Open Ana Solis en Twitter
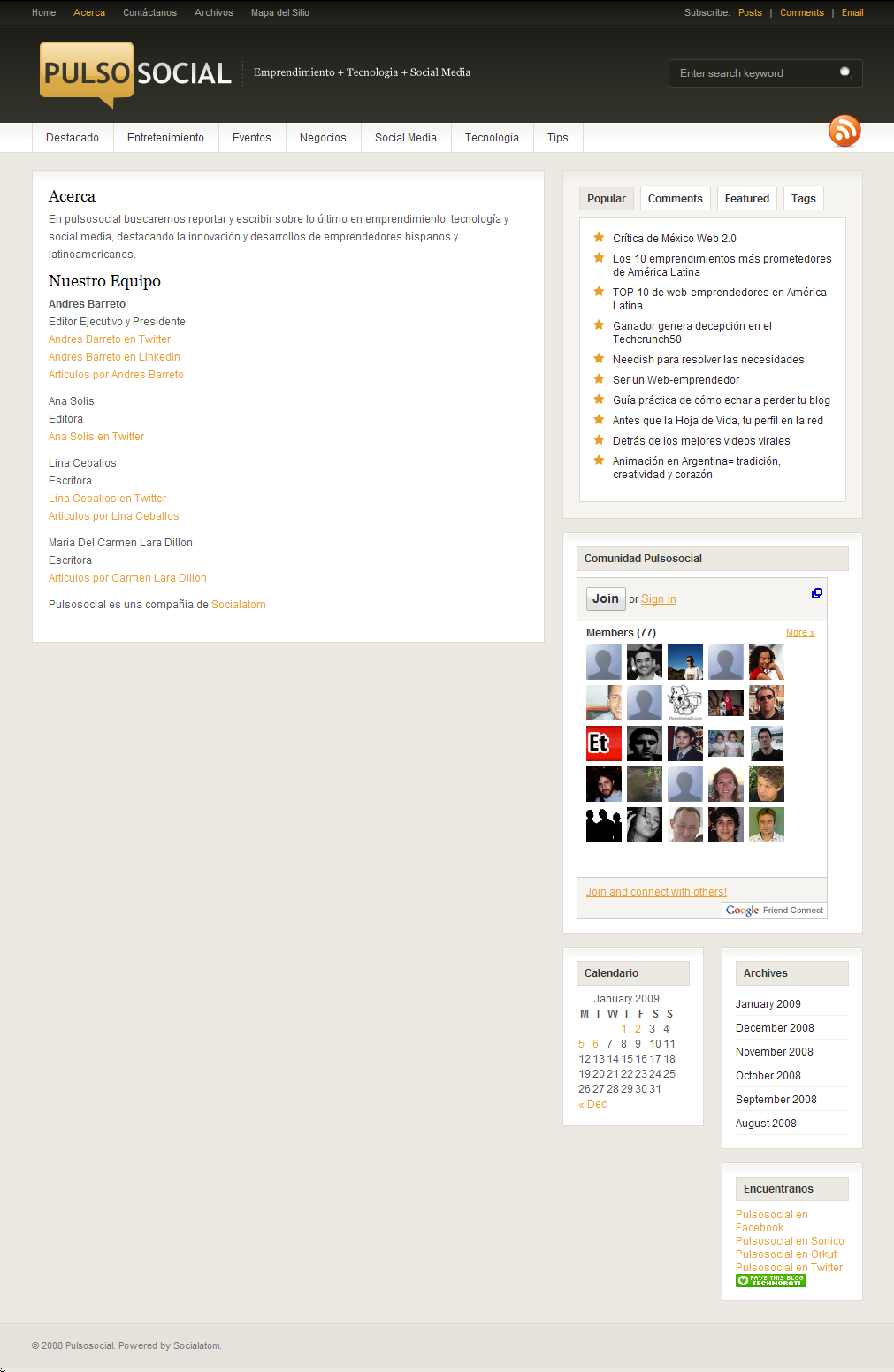Screen dimensions: 894x1372 [x=96, y=437]
